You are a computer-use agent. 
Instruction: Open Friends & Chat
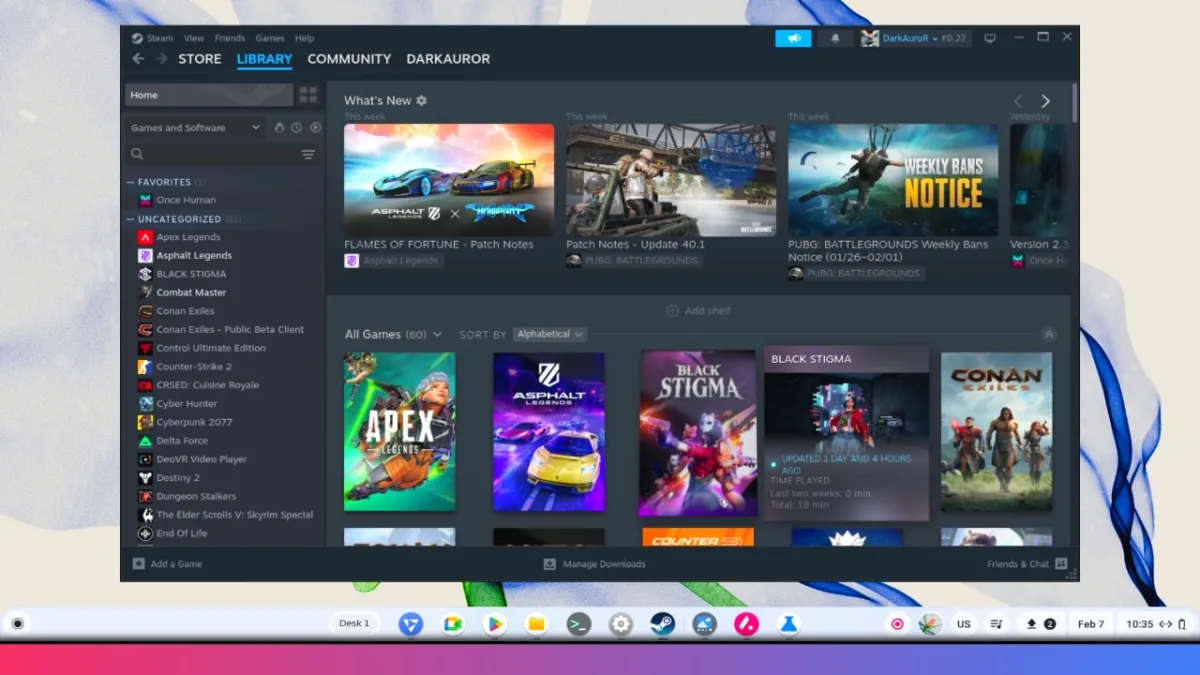click(1026, 564)
